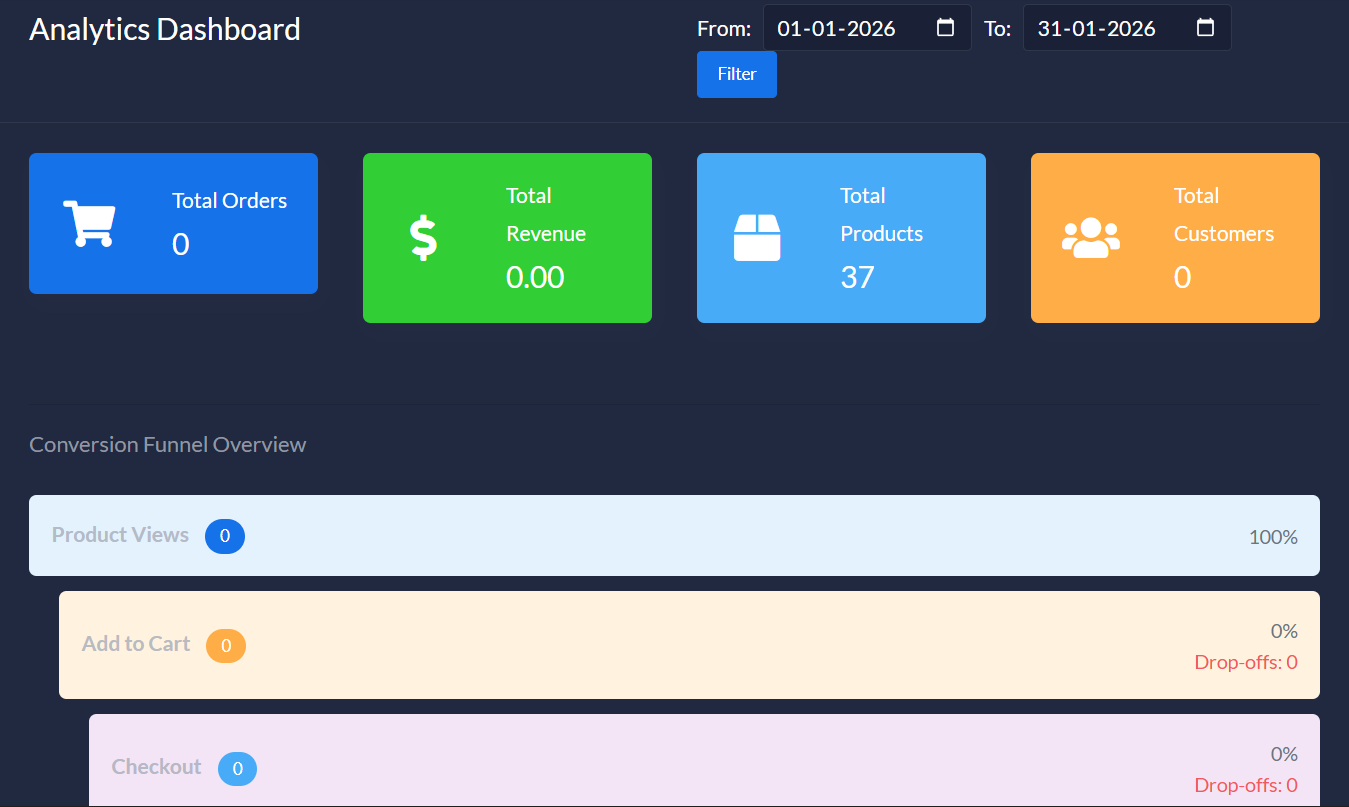
Task: Click the customers group icon on Total Customers card
Action: tap(1092, 238)
